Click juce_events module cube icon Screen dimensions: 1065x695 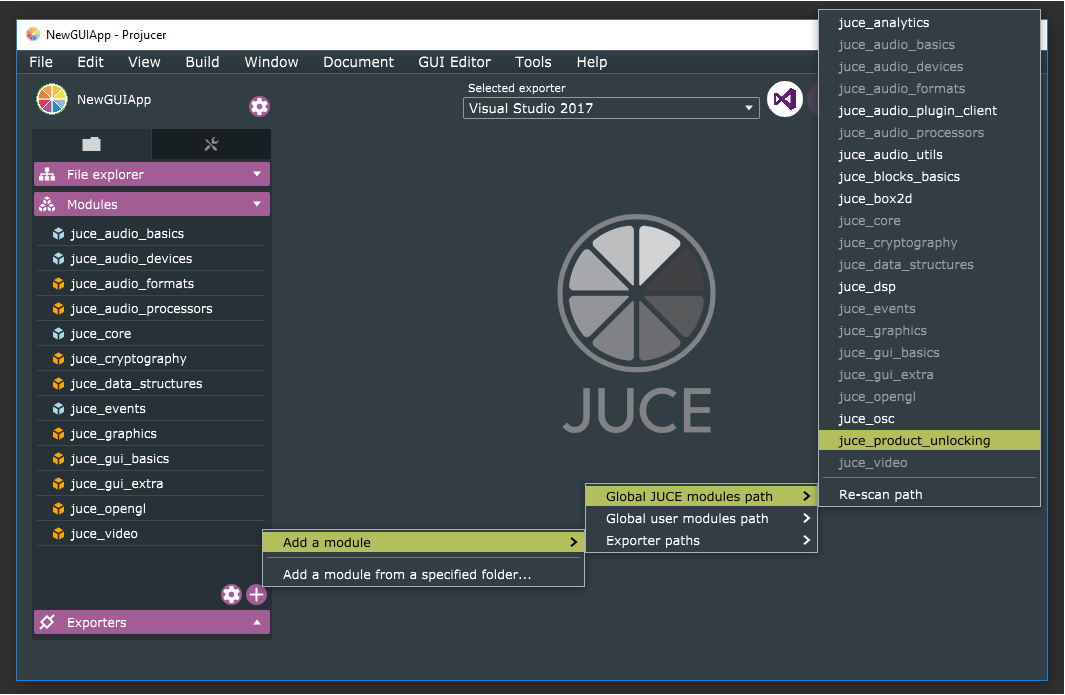point(58,409)
